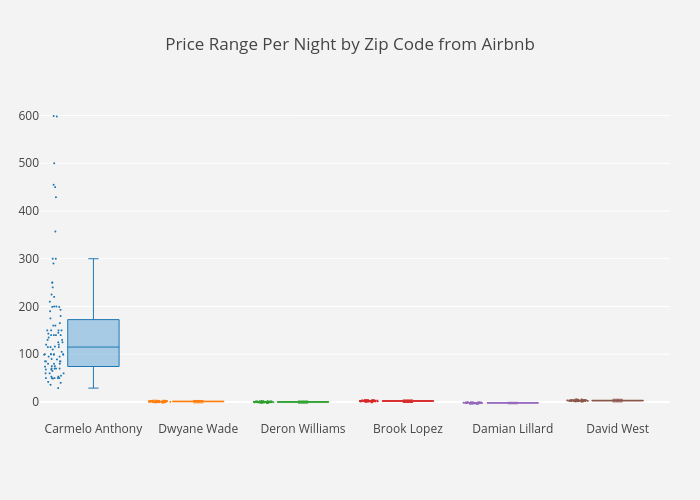Click the Dwyane Wade axis label
This screenshot has width=700, height=500.
[x=198, y=429]
